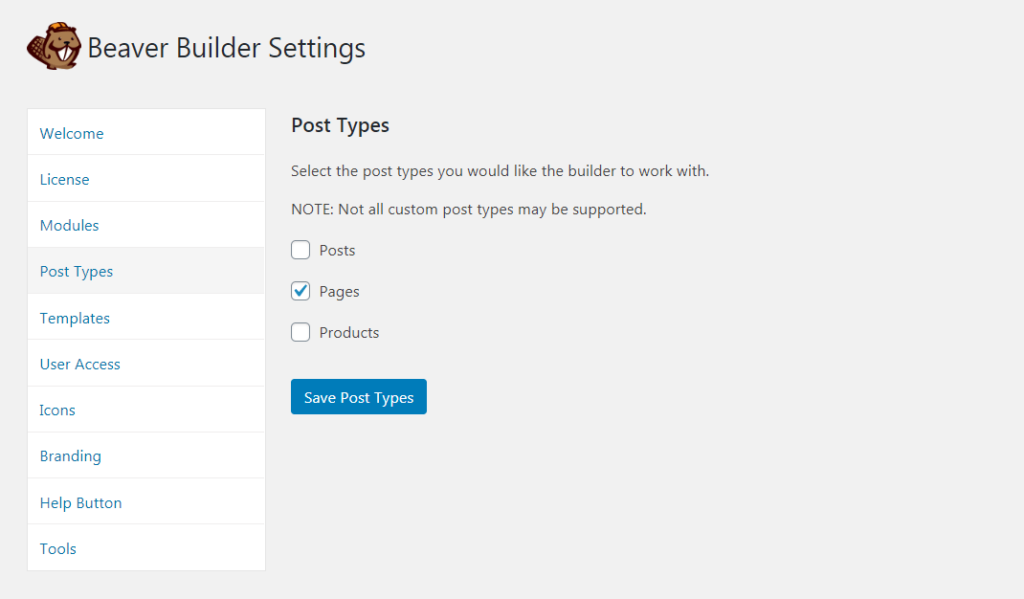Screen dimensions: 1024x599
Task: Select the Post Types tab
Action: [76, 271]
